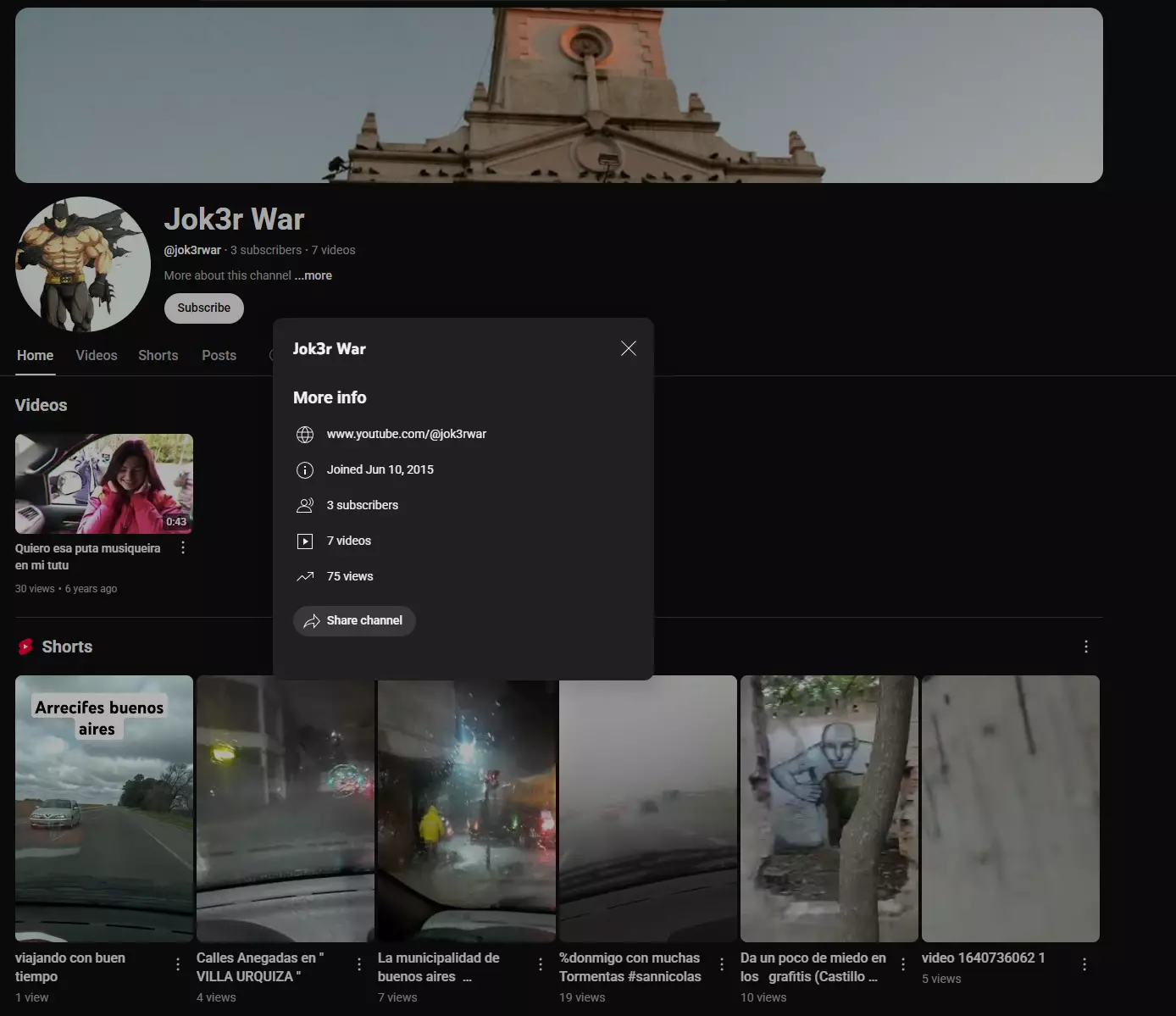1176x1016 pixels.
Task: Expand channel description with ...more
Action: (313, 275)
